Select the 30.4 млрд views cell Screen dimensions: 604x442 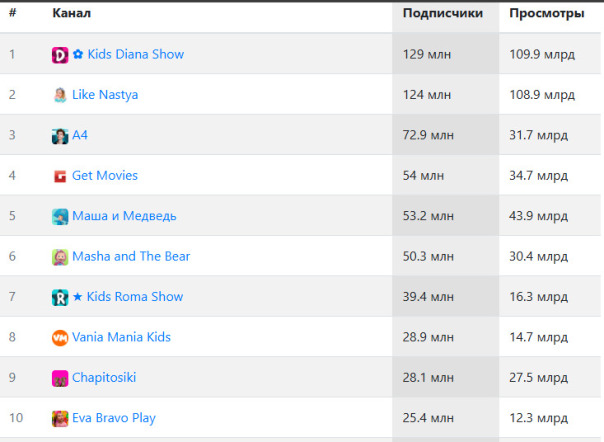click(x=550, y=256)
